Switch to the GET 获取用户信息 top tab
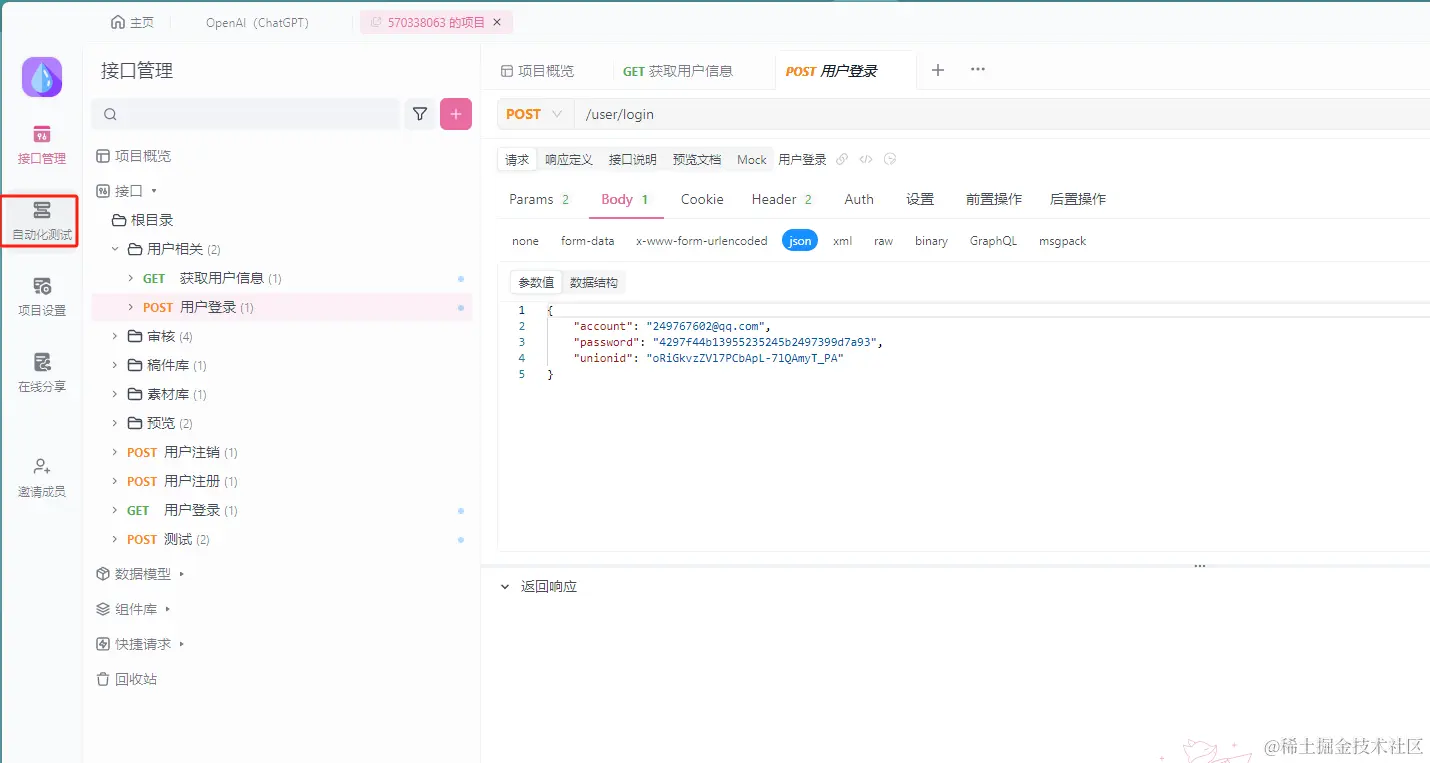 [678, 71]
